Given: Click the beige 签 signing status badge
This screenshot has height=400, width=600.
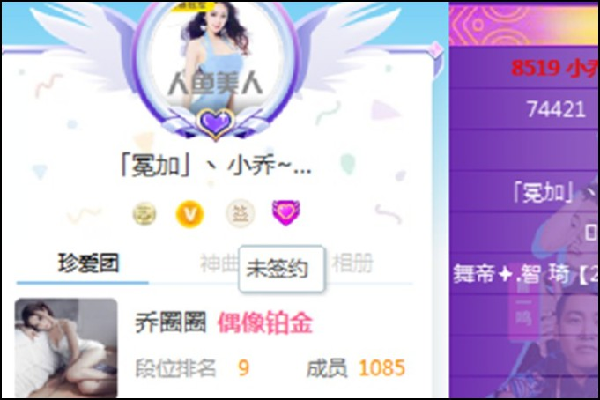Looking at the screenshot, I should [240, 213].
